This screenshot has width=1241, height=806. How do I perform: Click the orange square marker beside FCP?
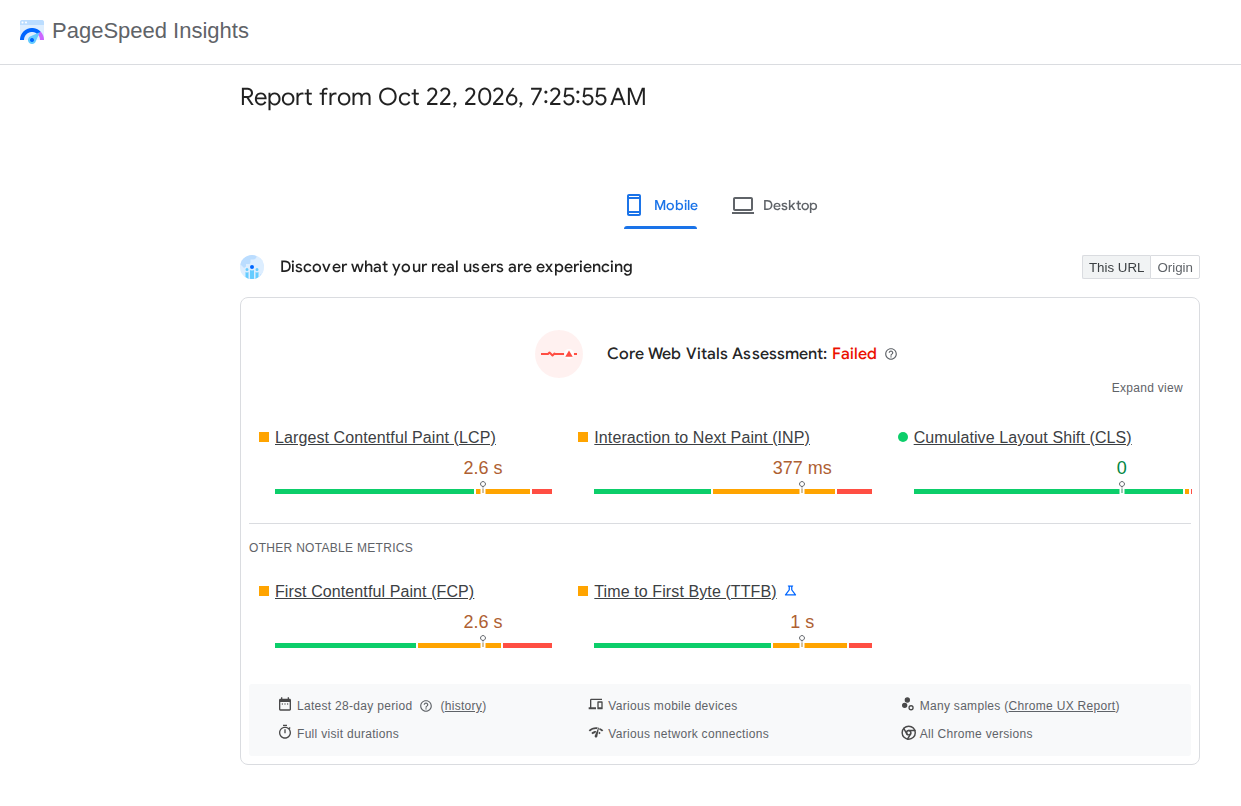click(x=264, y=591)
